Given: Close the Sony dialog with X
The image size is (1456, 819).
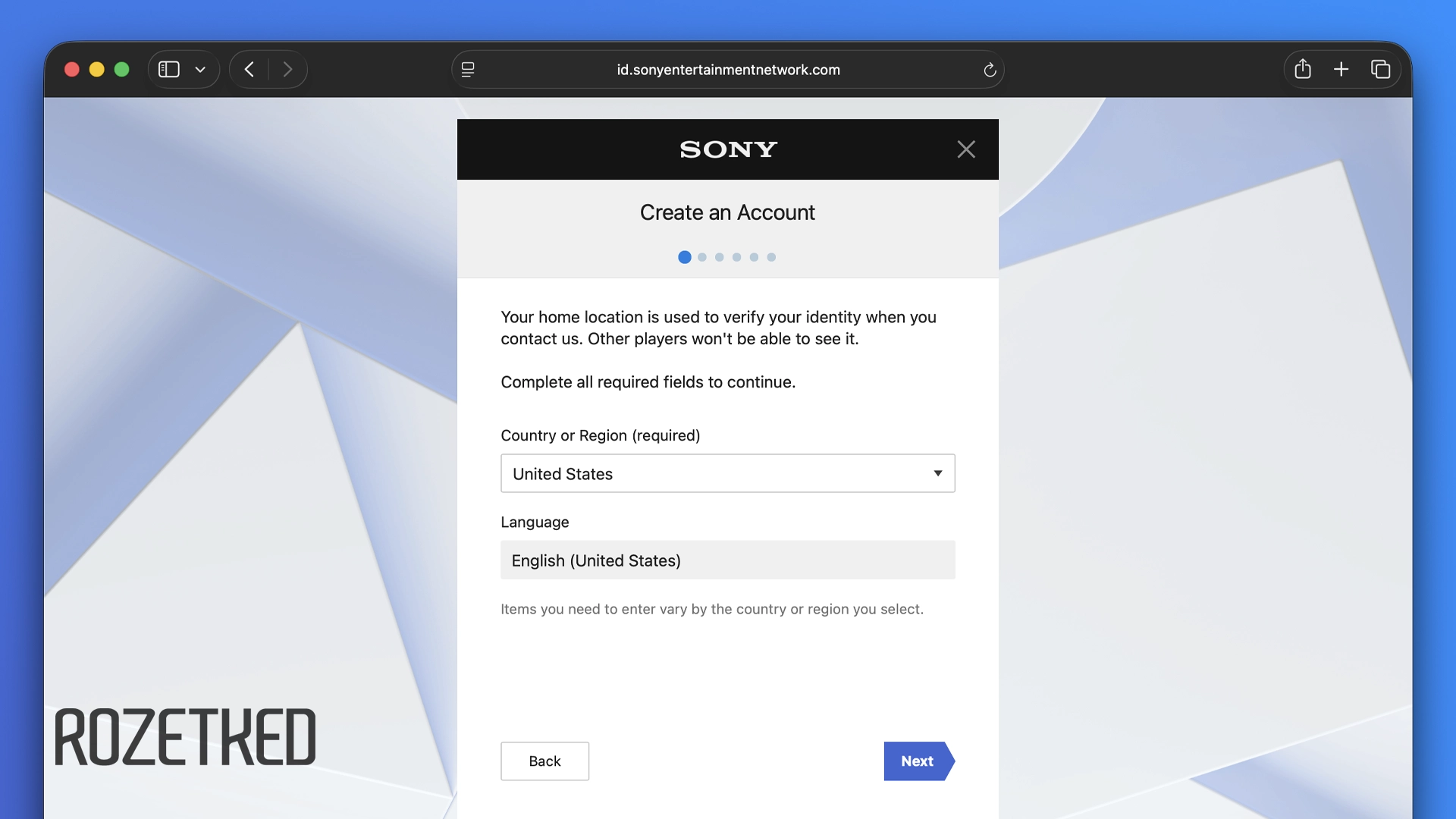Looking at the screenshot, I should tap(966, 149).
